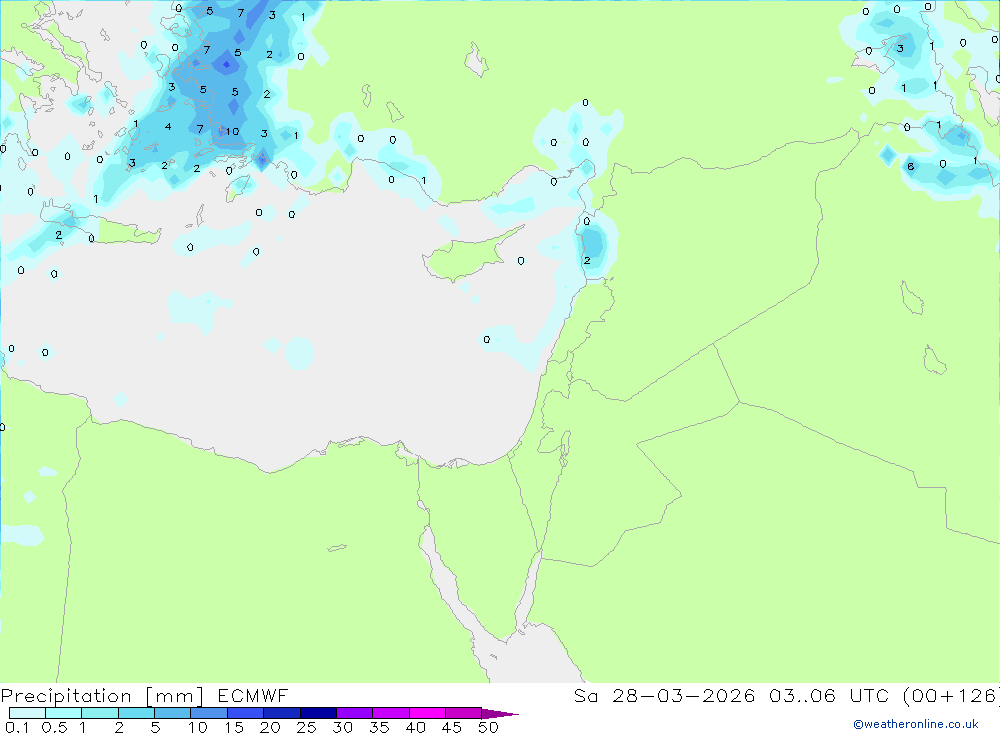This screenshot has height=733, width=1000.
Task: Click the 30–35 mm legend color box
Action: (355, 713)
